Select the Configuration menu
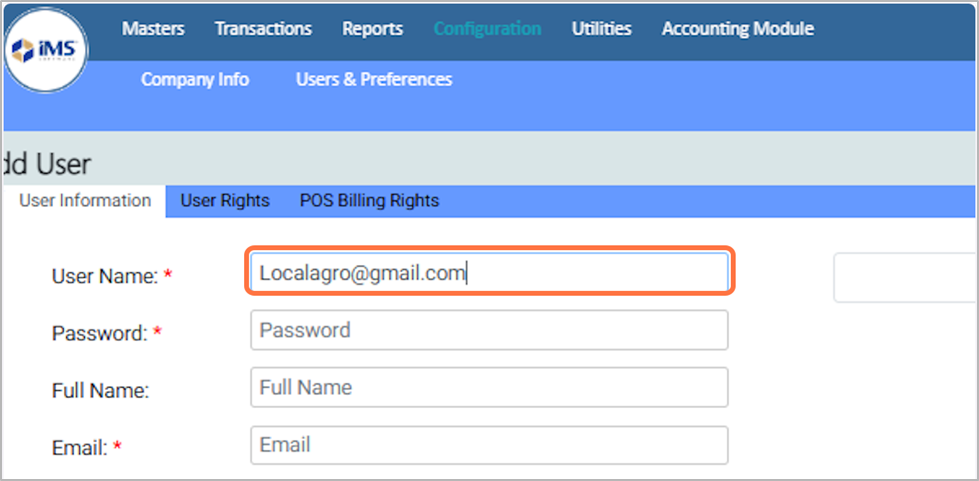 click(487, 29)
